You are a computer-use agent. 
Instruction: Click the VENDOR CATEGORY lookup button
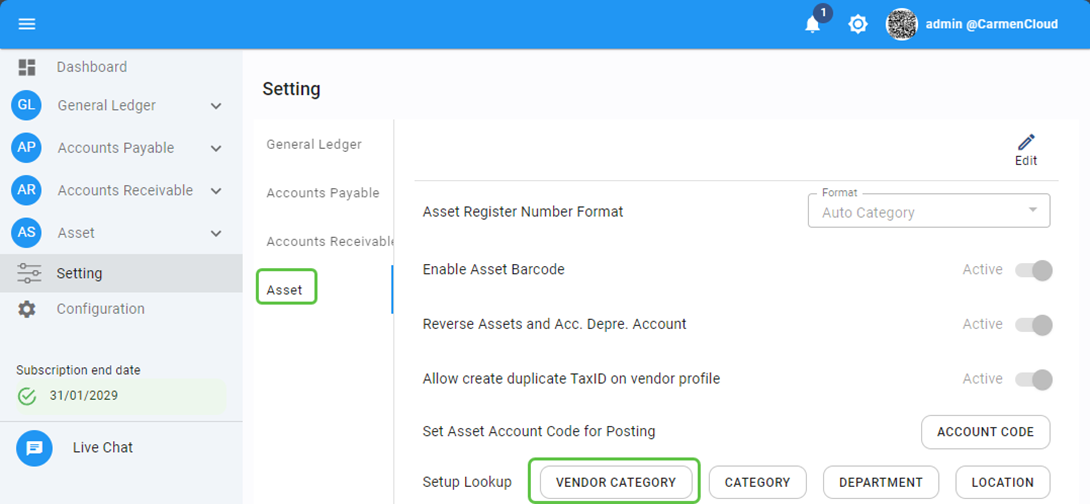(615, 482)
